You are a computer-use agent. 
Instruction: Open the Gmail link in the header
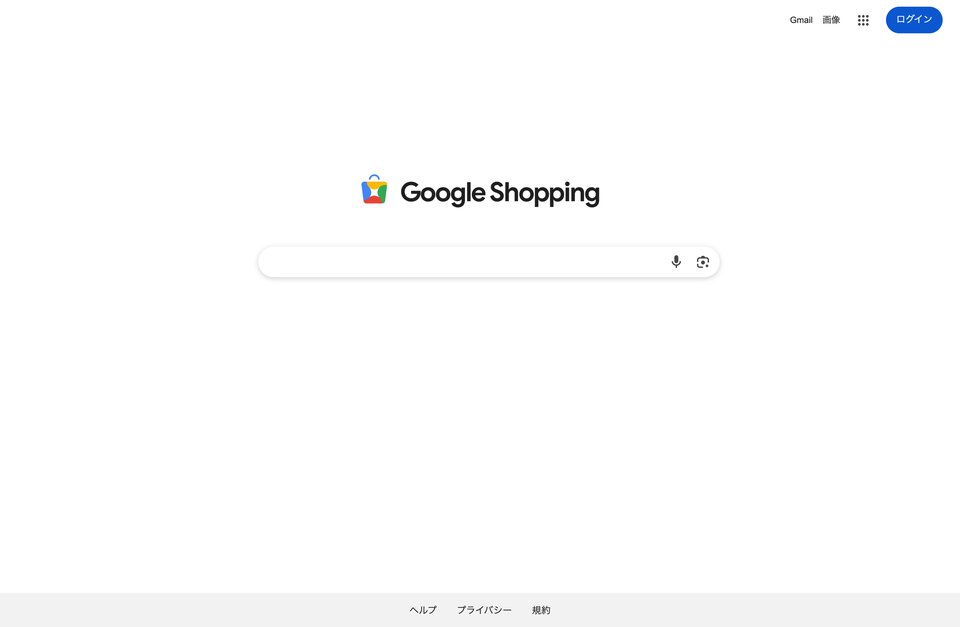(801, 20)
